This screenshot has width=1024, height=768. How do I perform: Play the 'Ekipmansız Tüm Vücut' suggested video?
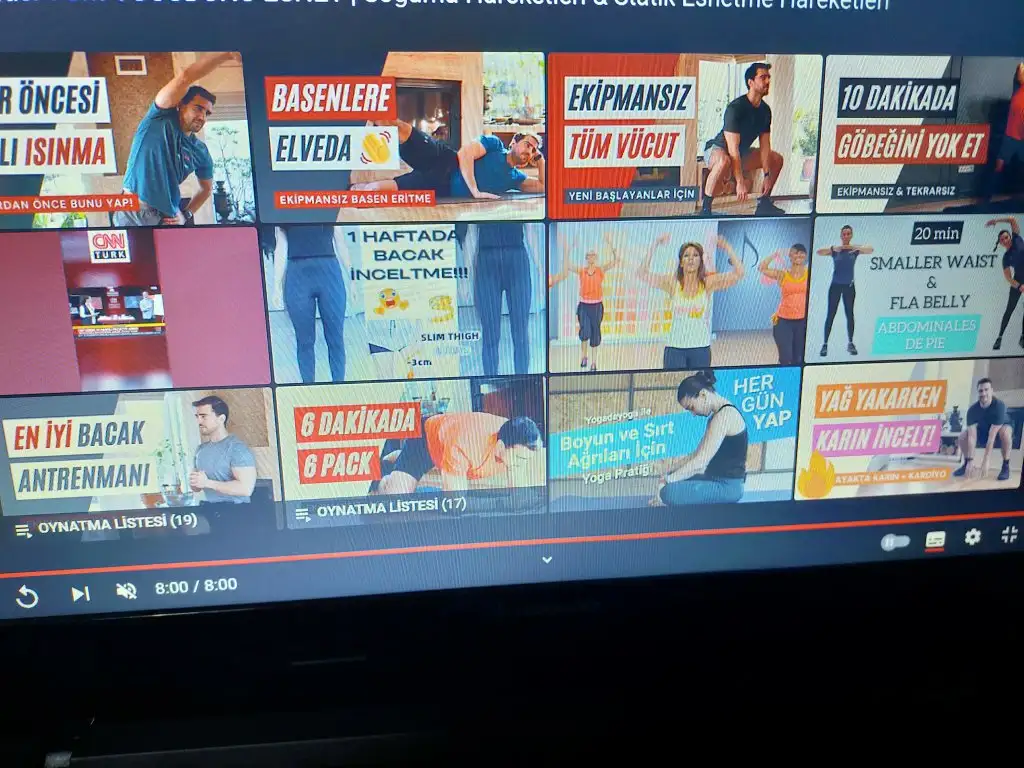(x=683, y=135)
